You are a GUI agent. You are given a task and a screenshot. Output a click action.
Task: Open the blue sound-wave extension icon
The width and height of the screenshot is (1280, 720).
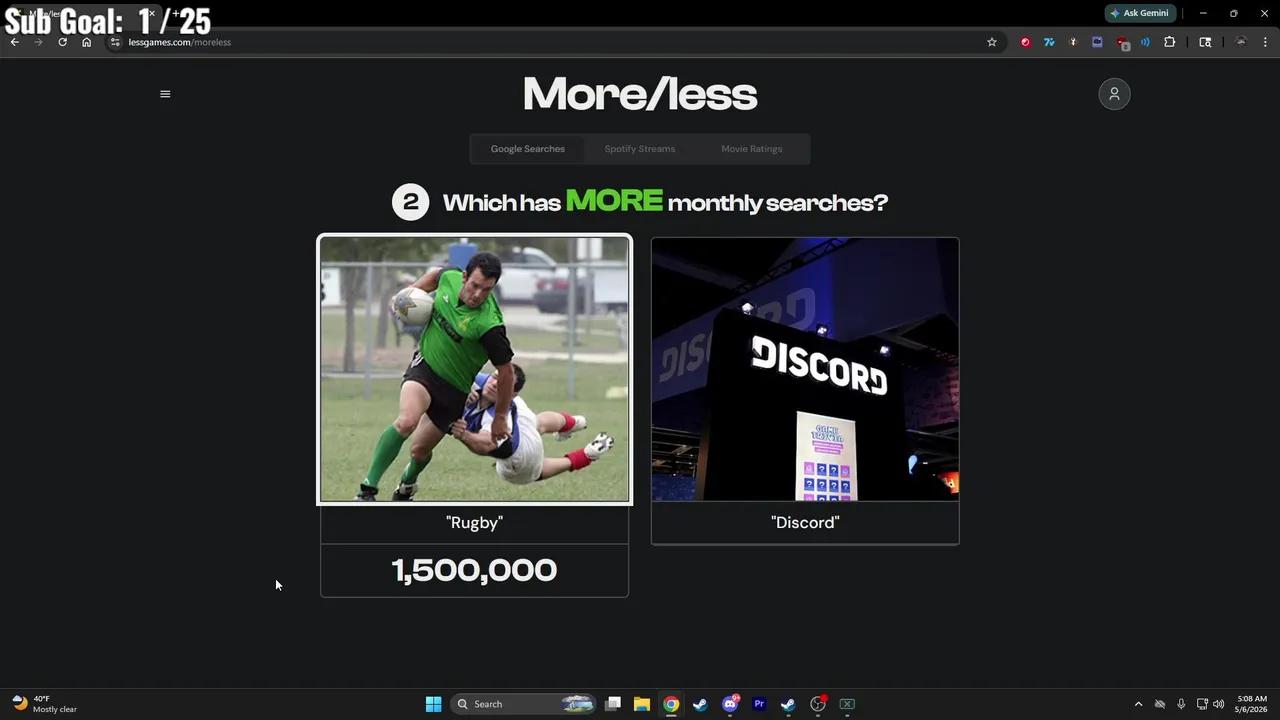tap(1145, 42)
